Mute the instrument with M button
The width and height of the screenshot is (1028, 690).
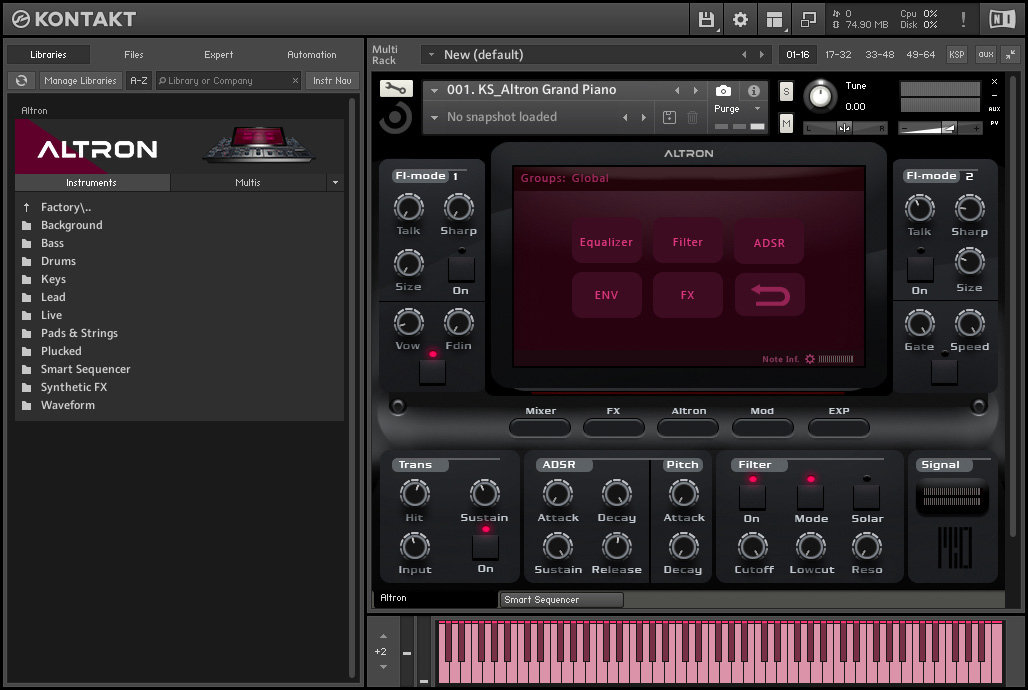(x=786, y=123)
